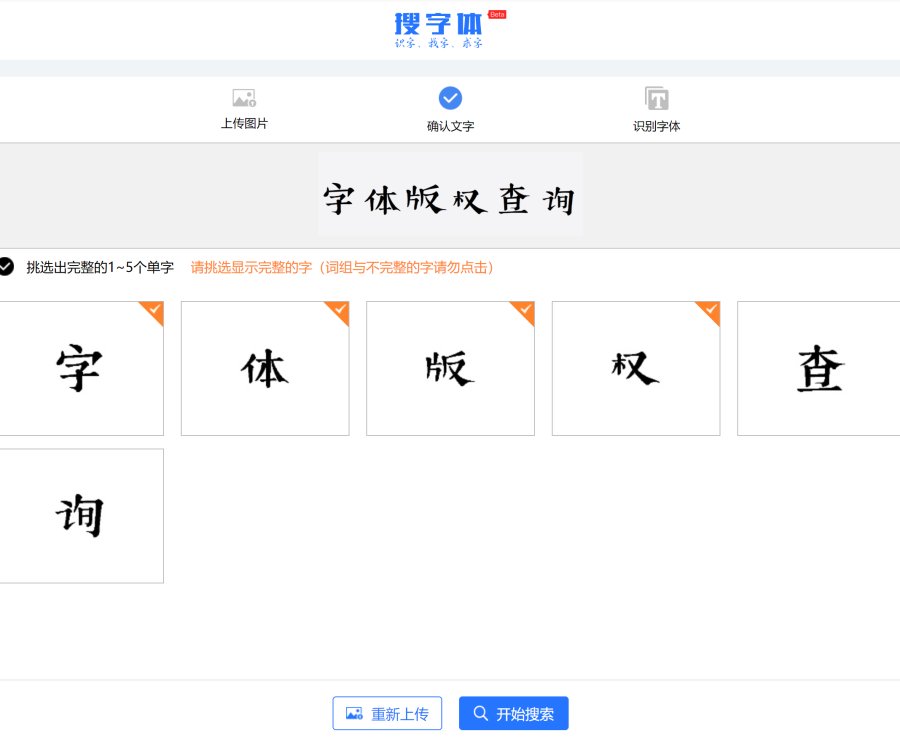Image resolution: width=900 pixels, height=739 pixels.
Task: Deselect the 版 character card
Action: click(450, 368)
